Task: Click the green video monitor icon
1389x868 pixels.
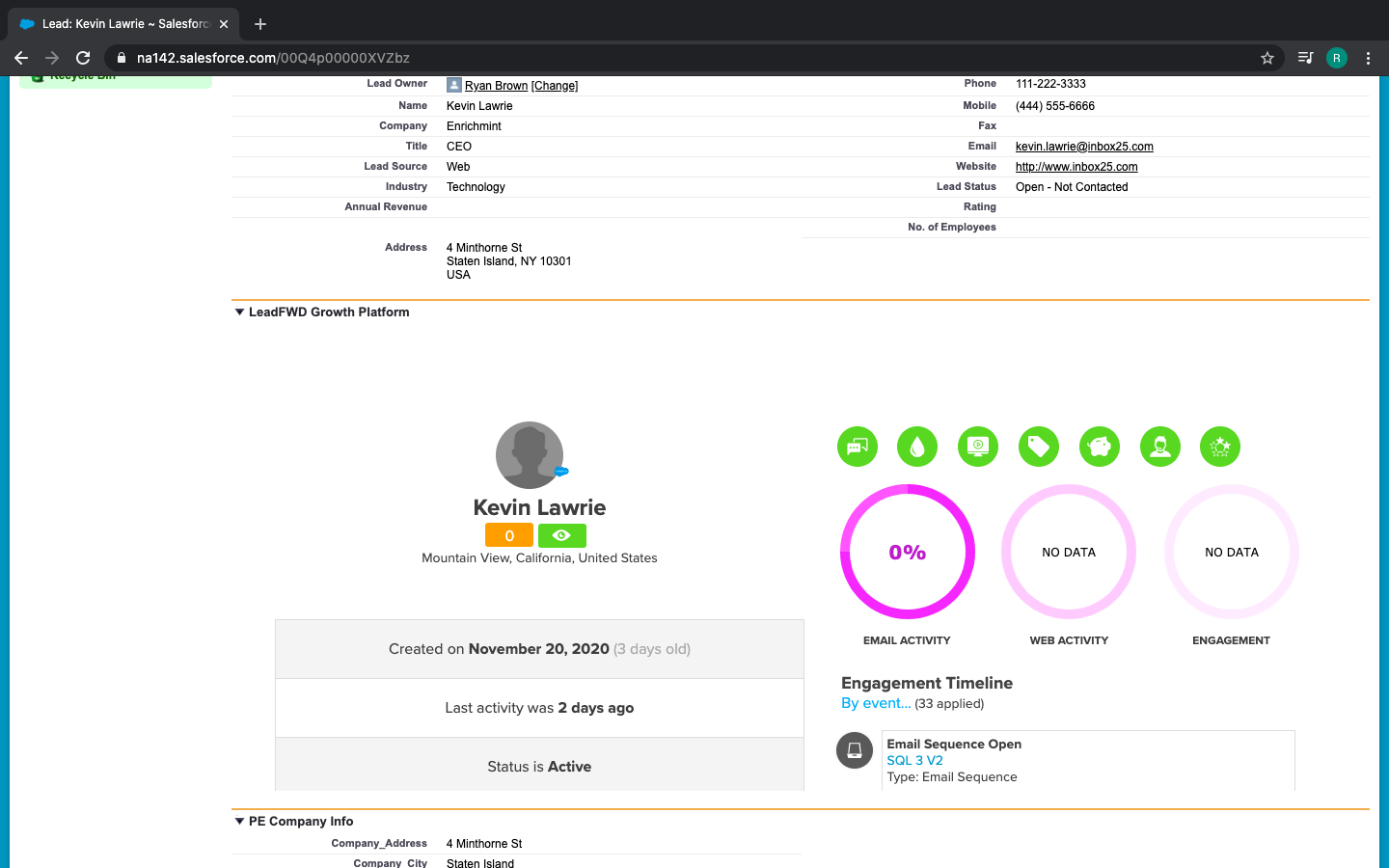Action: pyautogui.click(x=978, y=447)
